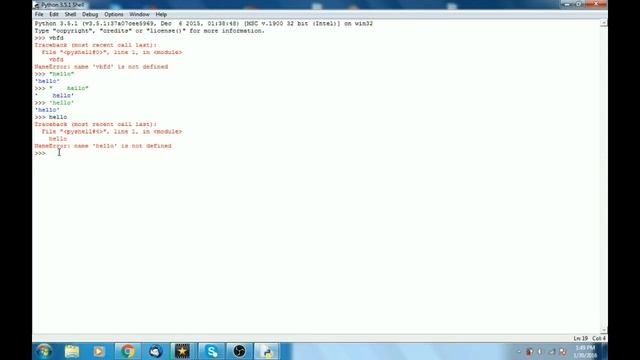
Task: Click the output string with leading spaces
Action: coord(54,96)
